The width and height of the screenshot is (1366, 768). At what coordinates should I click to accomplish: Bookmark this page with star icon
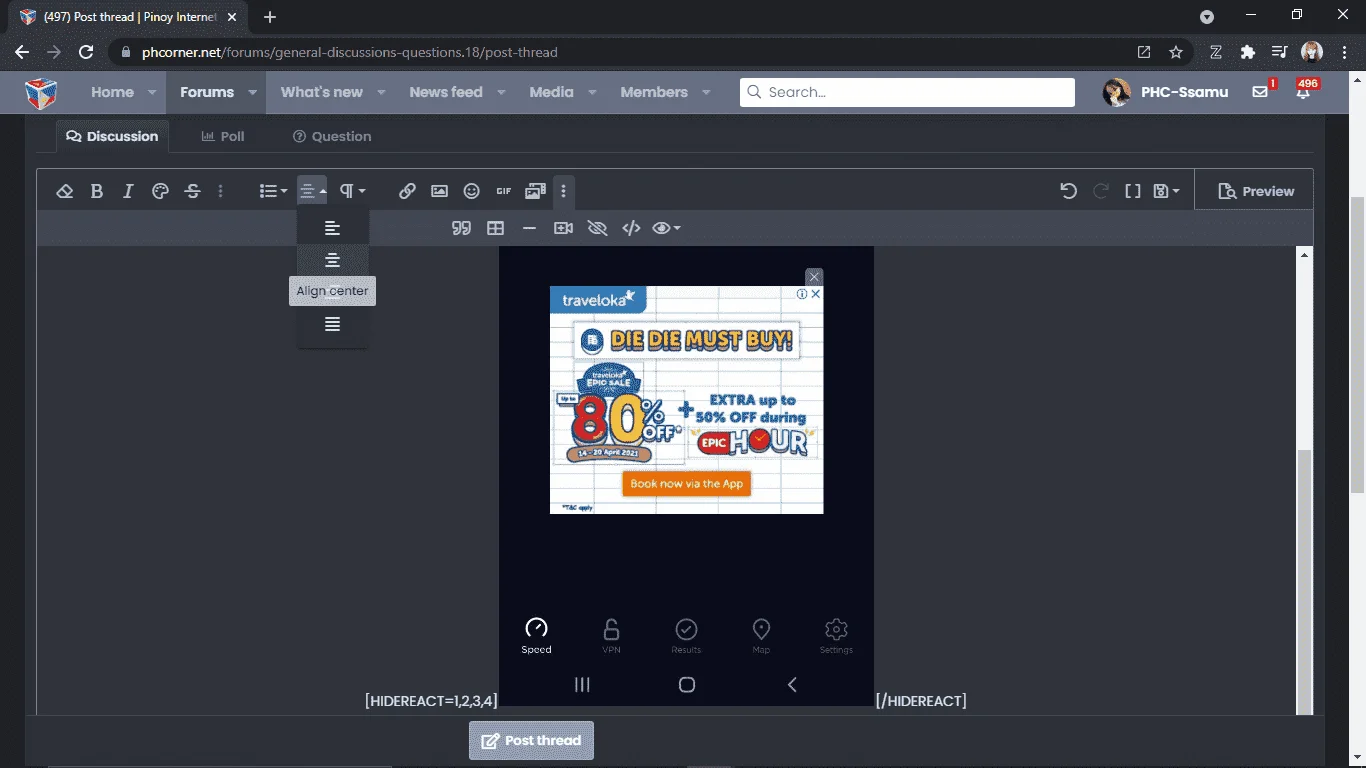[x=1176, y=52]
